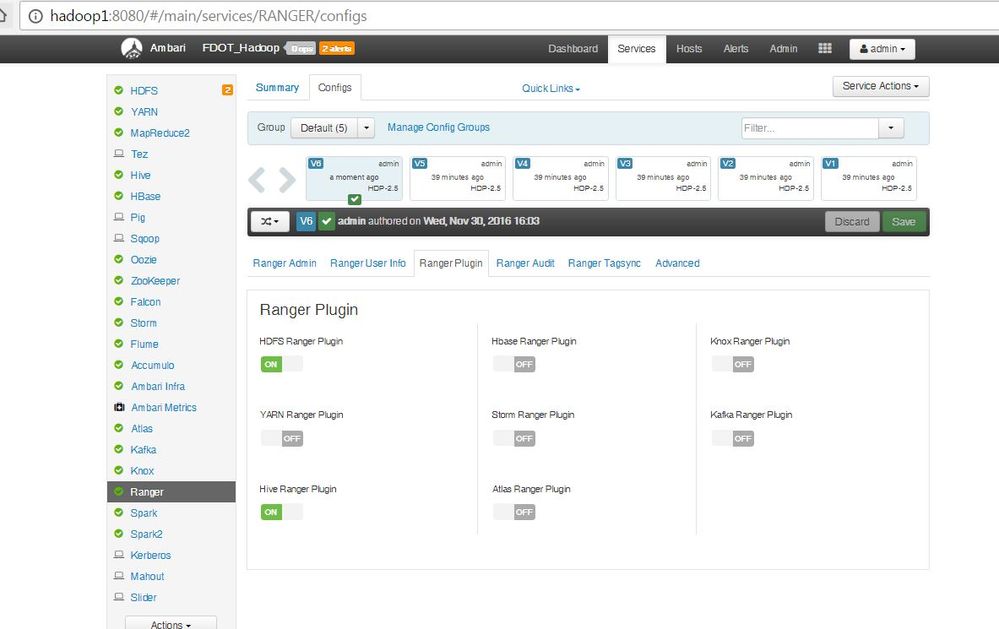Viewport: 999px width, 629px height.
Task: Enable the Storm Ranger Plugin switch
Action: [x=514, y=438]
